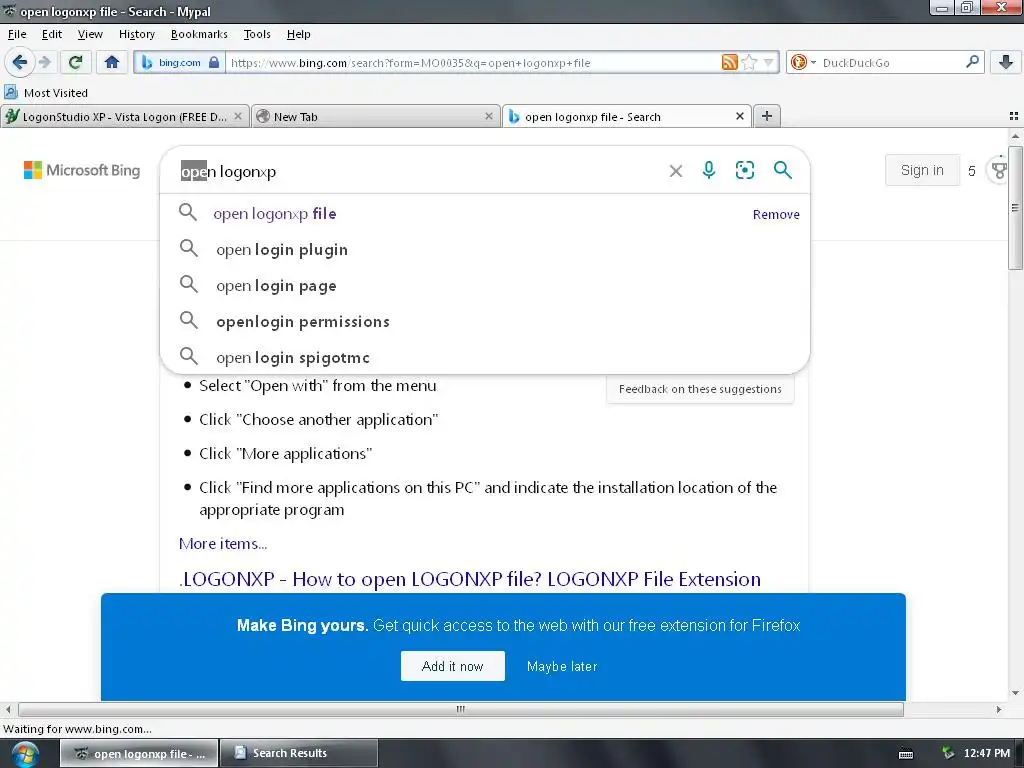Select suggestion 'open logonxp file'

coord(274,214)
